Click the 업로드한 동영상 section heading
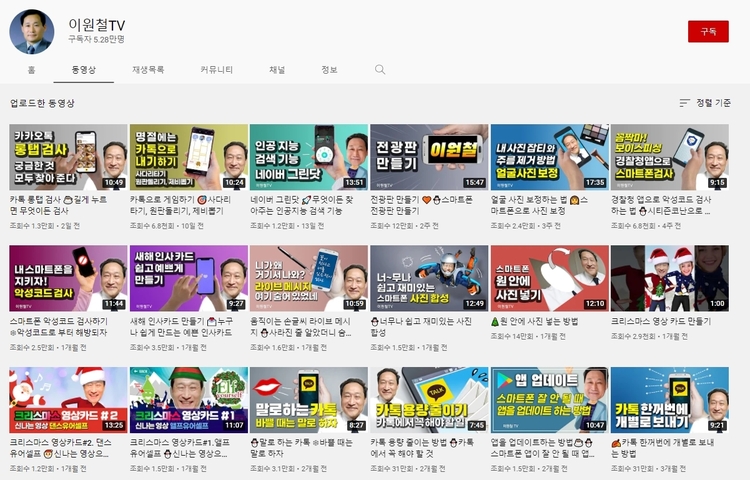 (42, 103)
